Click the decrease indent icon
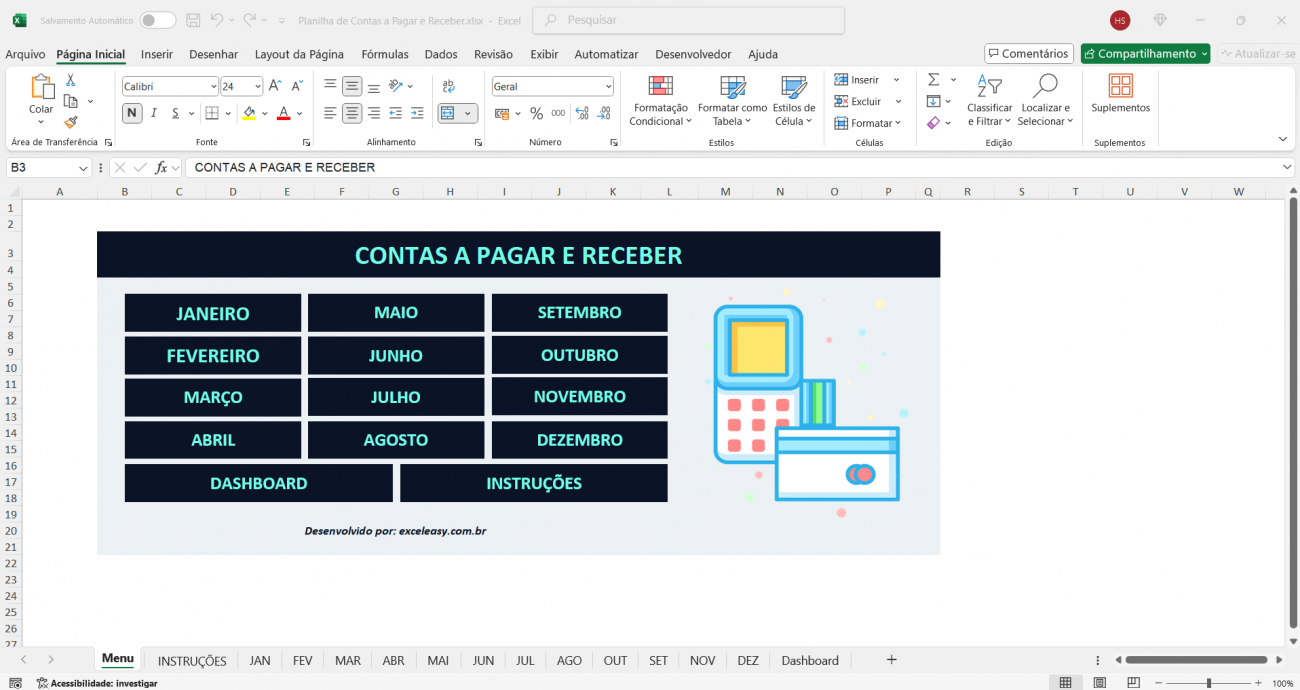This screenshot has height=690, width=1300. pyautogui.click(x=396, y=113)
